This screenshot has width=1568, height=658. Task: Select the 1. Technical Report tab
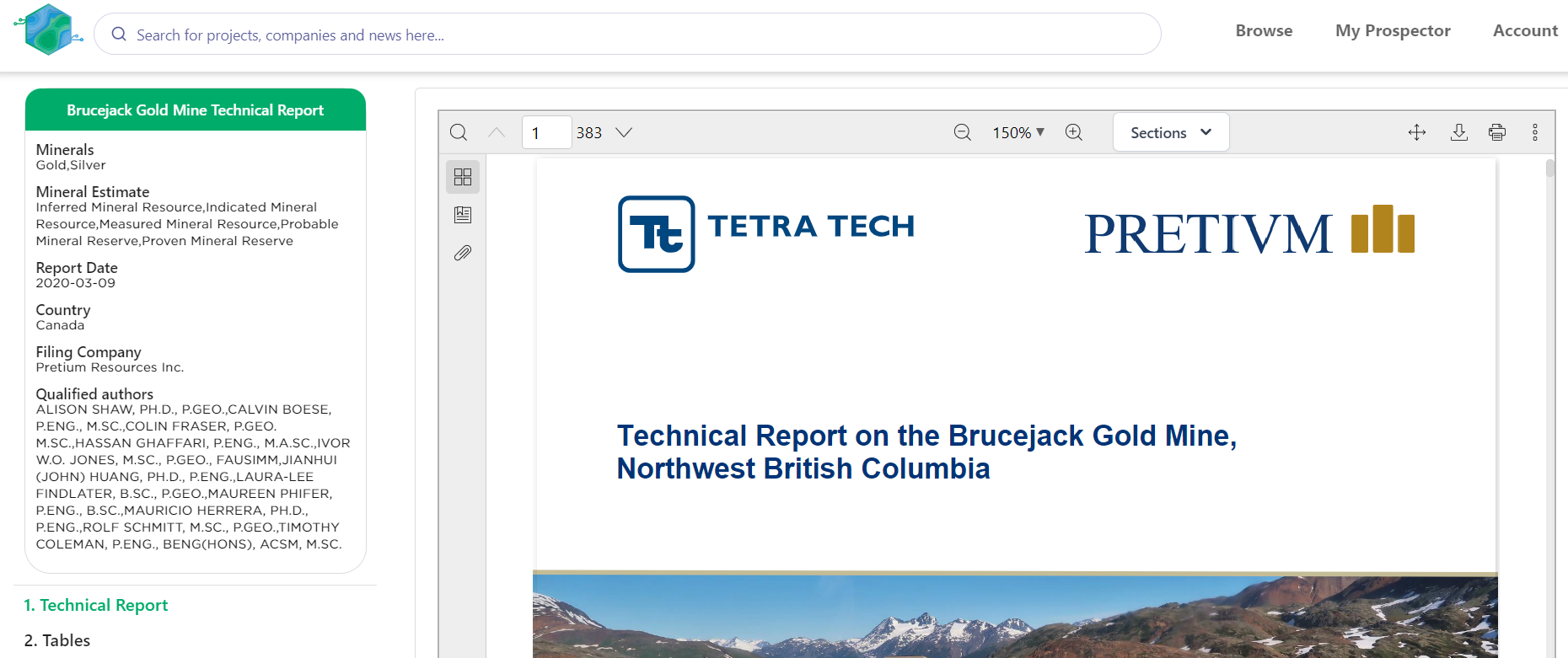tap(95, 605)
